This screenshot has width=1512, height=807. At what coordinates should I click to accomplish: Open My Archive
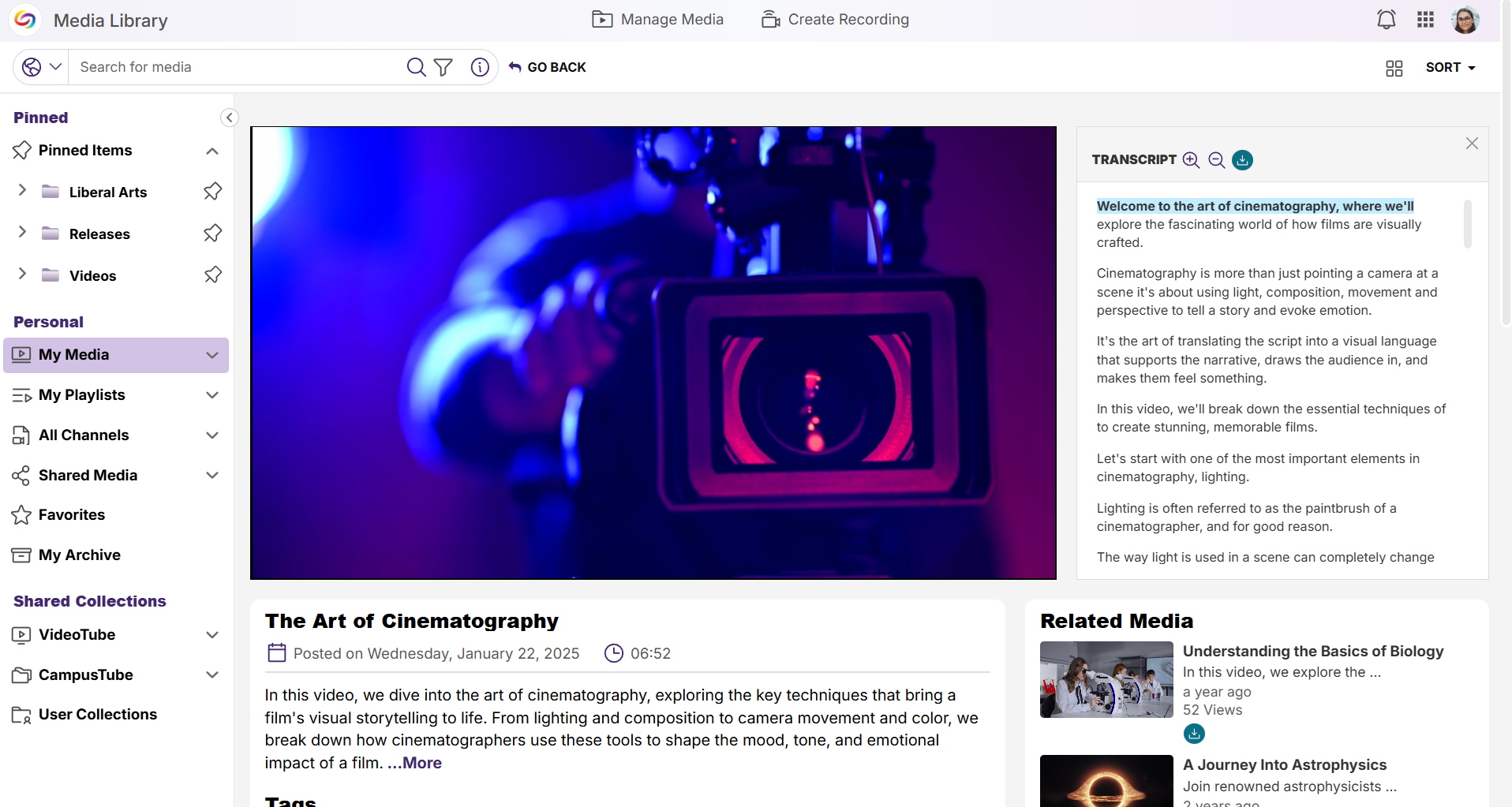[80, 555]
